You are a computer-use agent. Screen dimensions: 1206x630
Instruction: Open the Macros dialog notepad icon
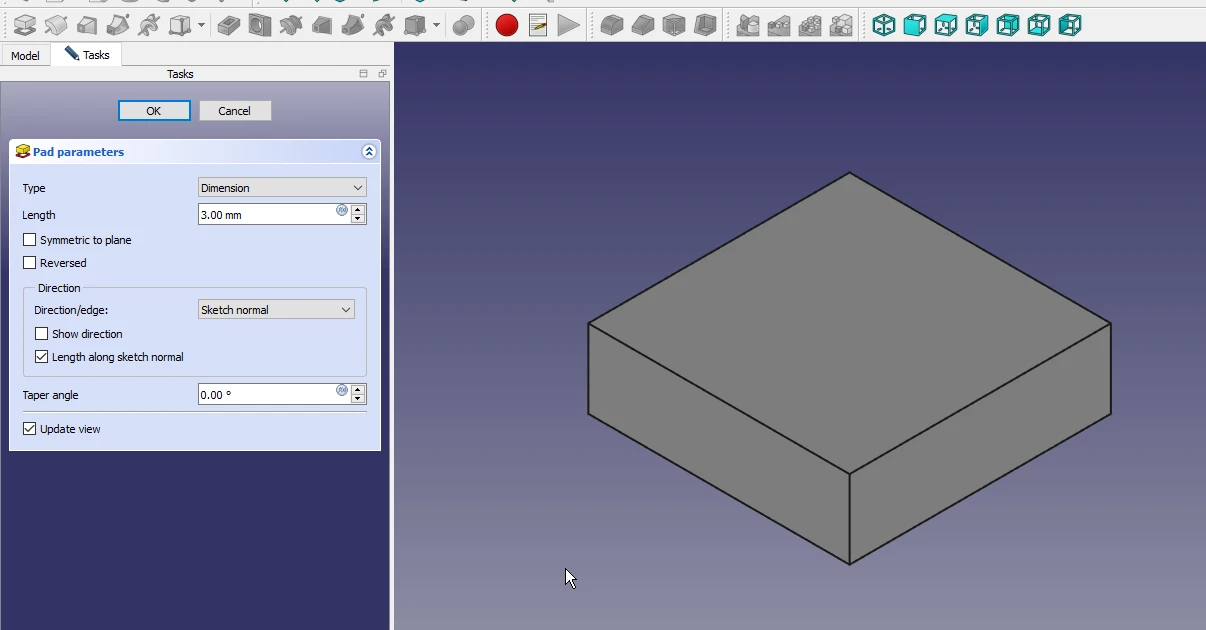(x=538, y=25)
